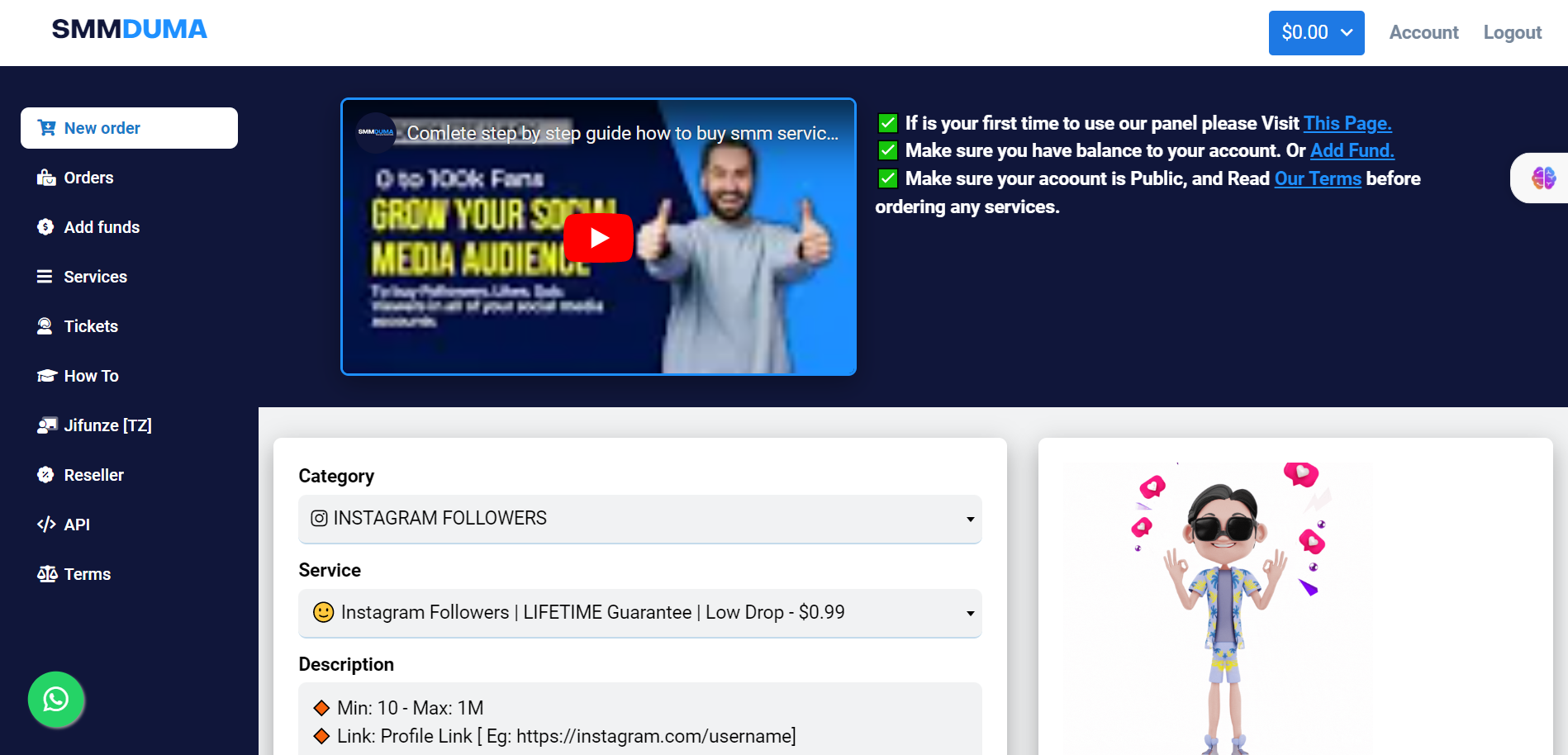Open Tickets in the sidebar
This screenshot has width=1568, height=755.
coord(91,326)
